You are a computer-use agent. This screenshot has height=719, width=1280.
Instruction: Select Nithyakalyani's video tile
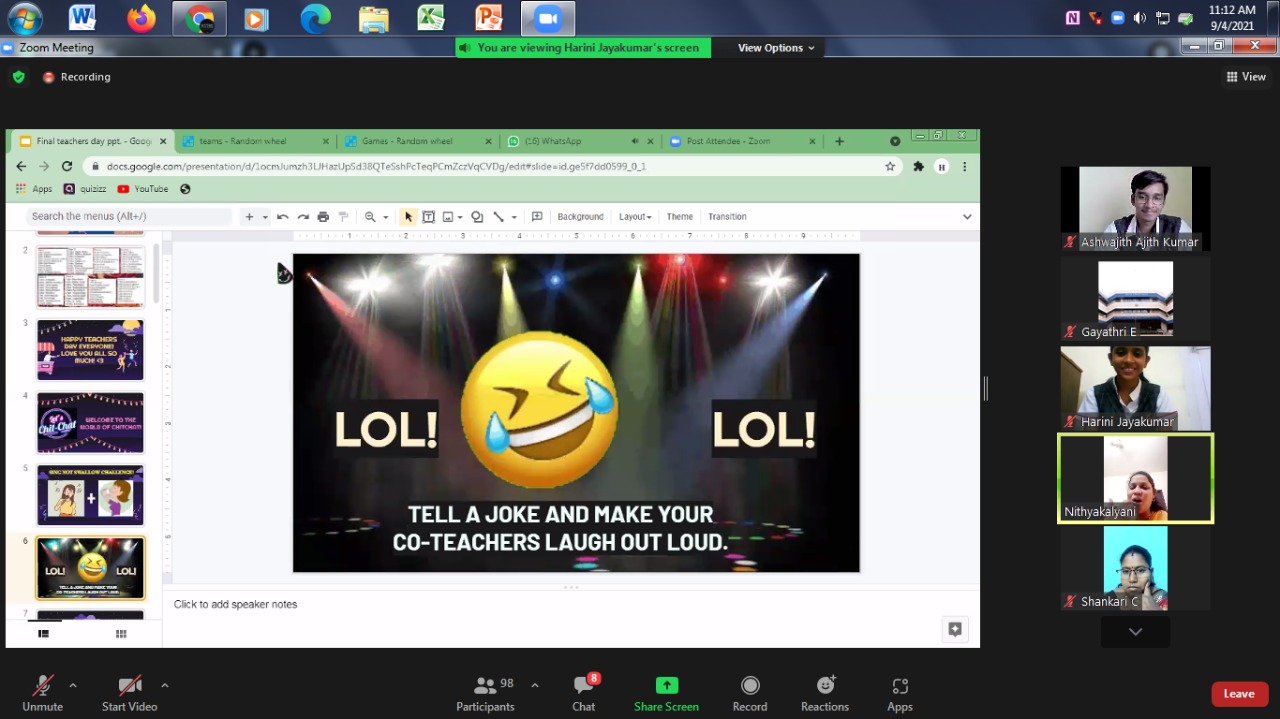click(x=1135, y=478)
